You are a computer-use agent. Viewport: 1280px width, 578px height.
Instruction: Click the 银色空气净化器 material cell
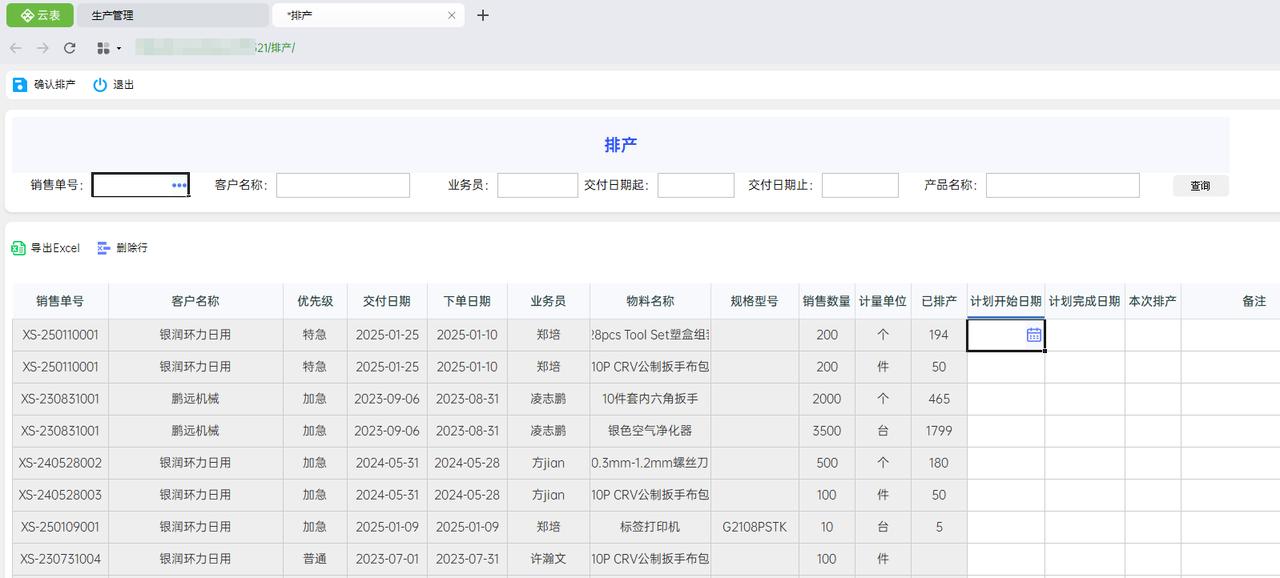click(650, 431)
